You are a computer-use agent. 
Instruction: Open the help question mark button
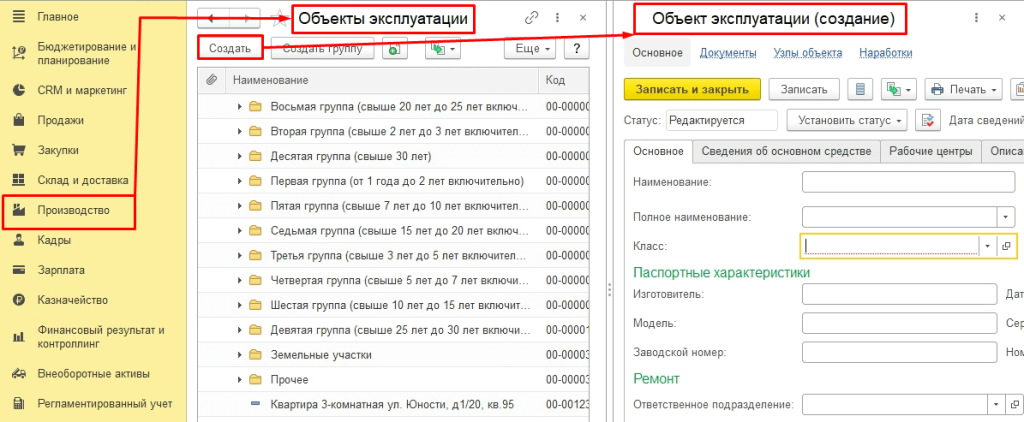point(577,48)
